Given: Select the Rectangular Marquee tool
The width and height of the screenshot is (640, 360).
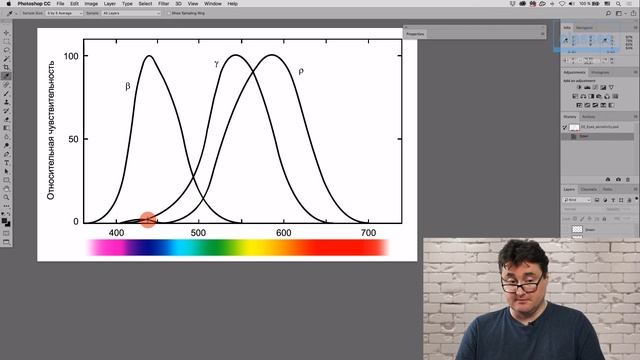Looking at the screenshot, I should [x=6, y=42].
